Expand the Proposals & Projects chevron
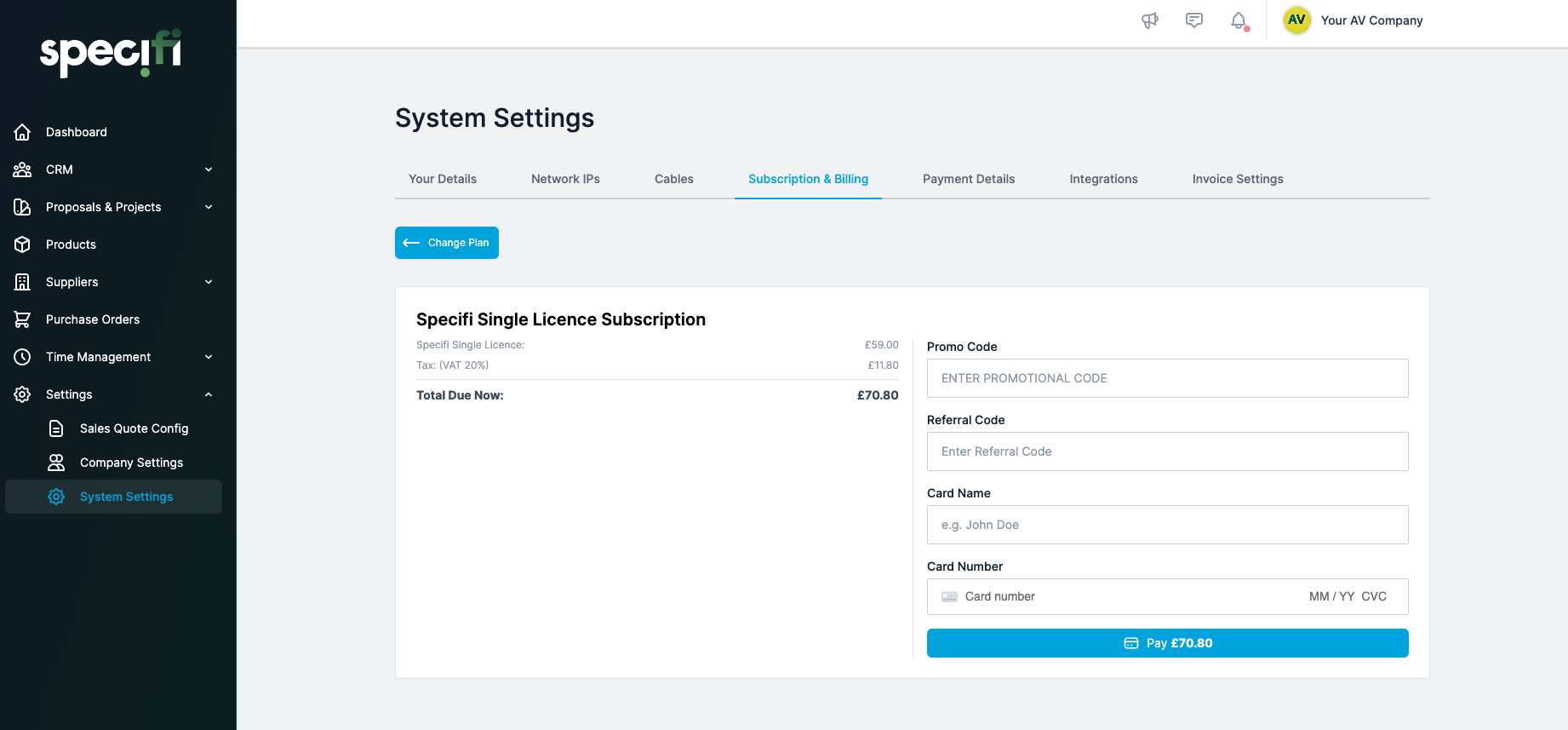Image resolution: width=1568 pixels, height=730 pixels. tap(209, 207)
